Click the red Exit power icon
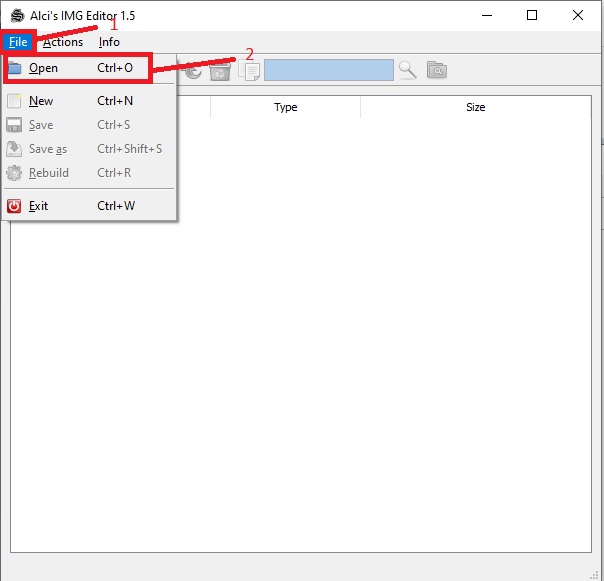This screenshot has height=581, width=604. coord(14,206)
